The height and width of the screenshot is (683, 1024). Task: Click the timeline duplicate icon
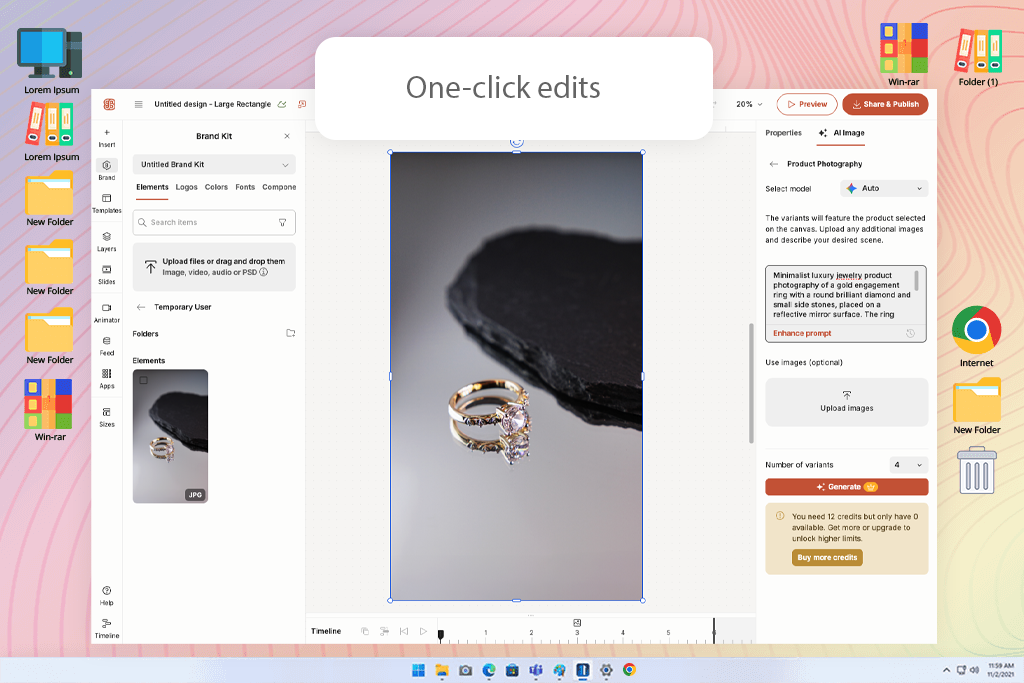point(365,631)
